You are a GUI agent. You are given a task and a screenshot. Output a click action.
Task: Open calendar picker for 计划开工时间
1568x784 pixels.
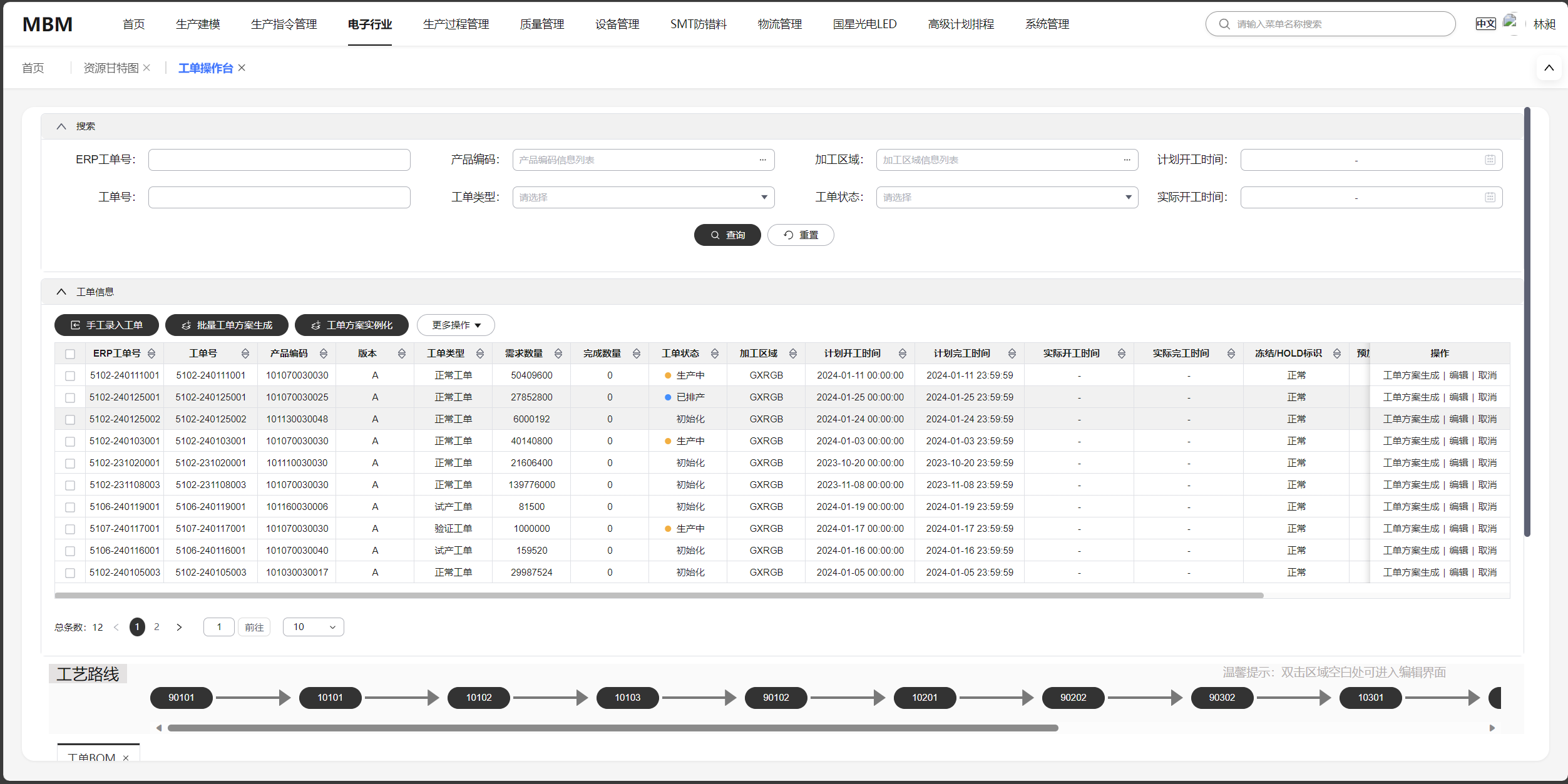click(x=1490, y=160)
